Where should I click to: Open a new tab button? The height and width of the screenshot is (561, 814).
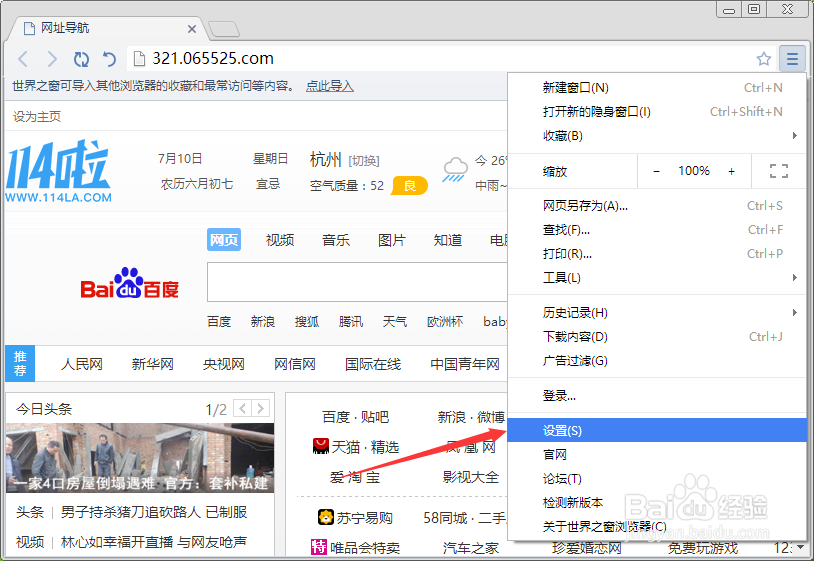(x=224, y=29)
